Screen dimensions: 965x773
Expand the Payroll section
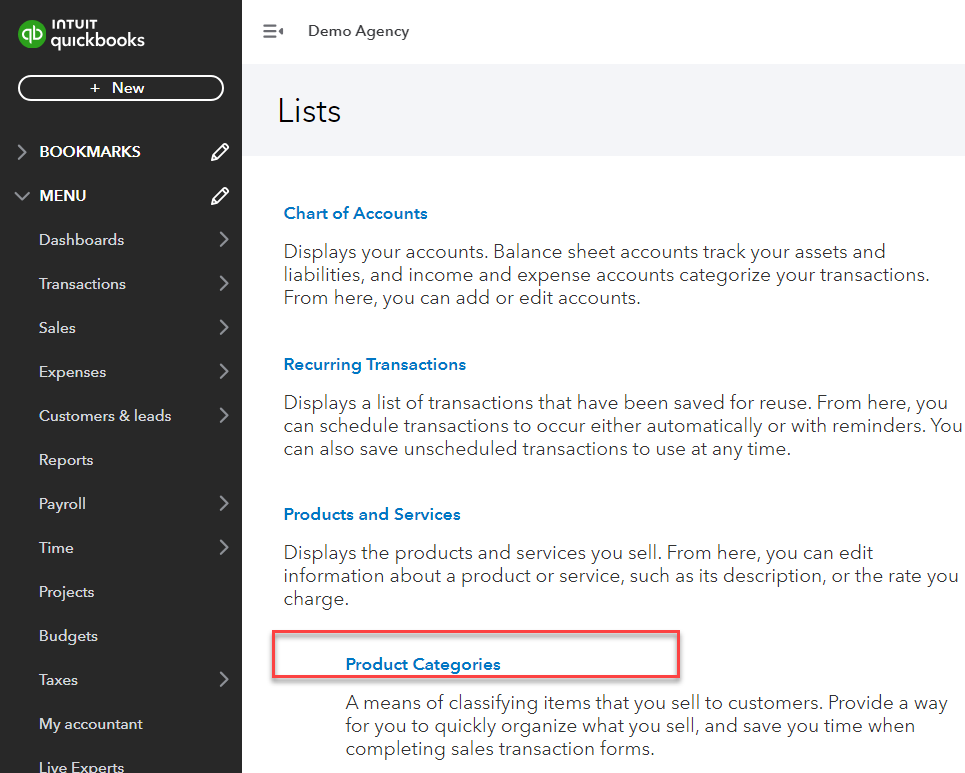(x=224, y=504)
